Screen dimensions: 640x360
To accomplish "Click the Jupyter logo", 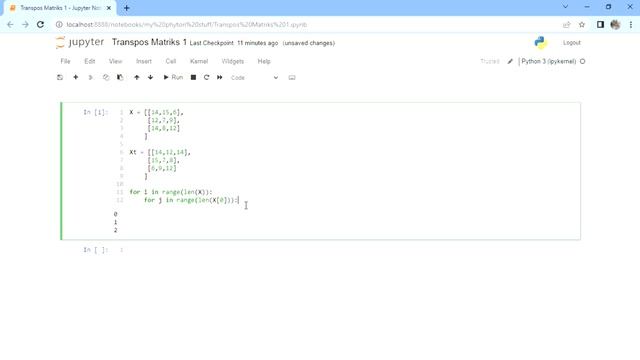I will (80, 42).
